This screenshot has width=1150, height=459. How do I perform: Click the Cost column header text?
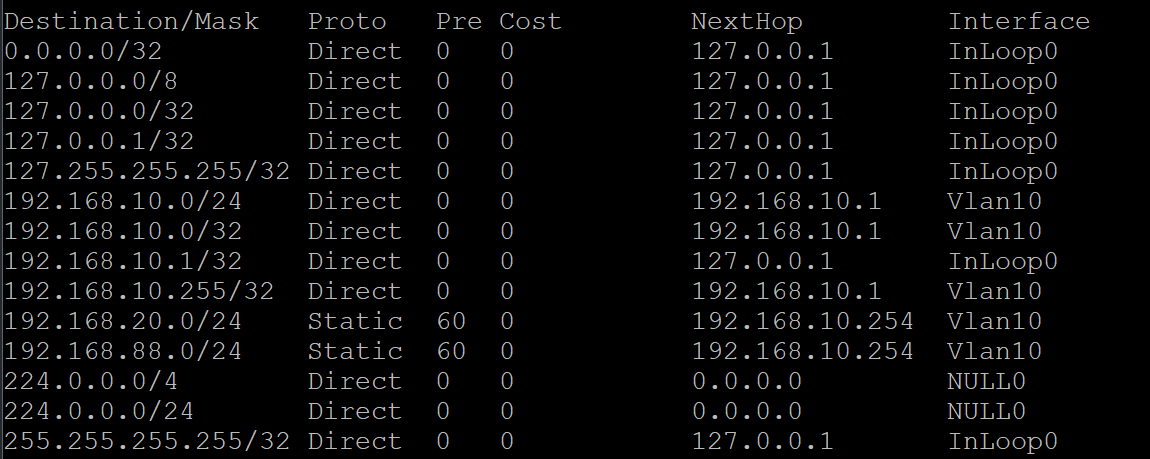pyautogui.click(x=531, y=21)
